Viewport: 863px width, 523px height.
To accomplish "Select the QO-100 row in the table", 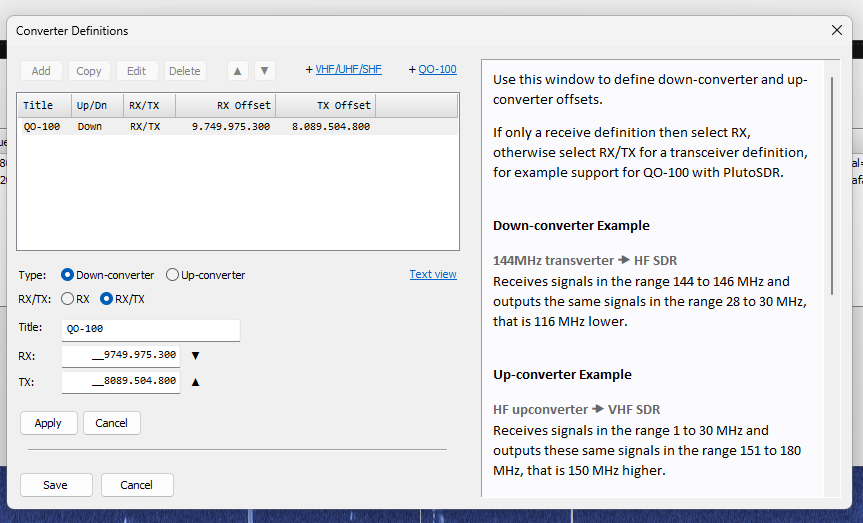I will click(238, 127).
